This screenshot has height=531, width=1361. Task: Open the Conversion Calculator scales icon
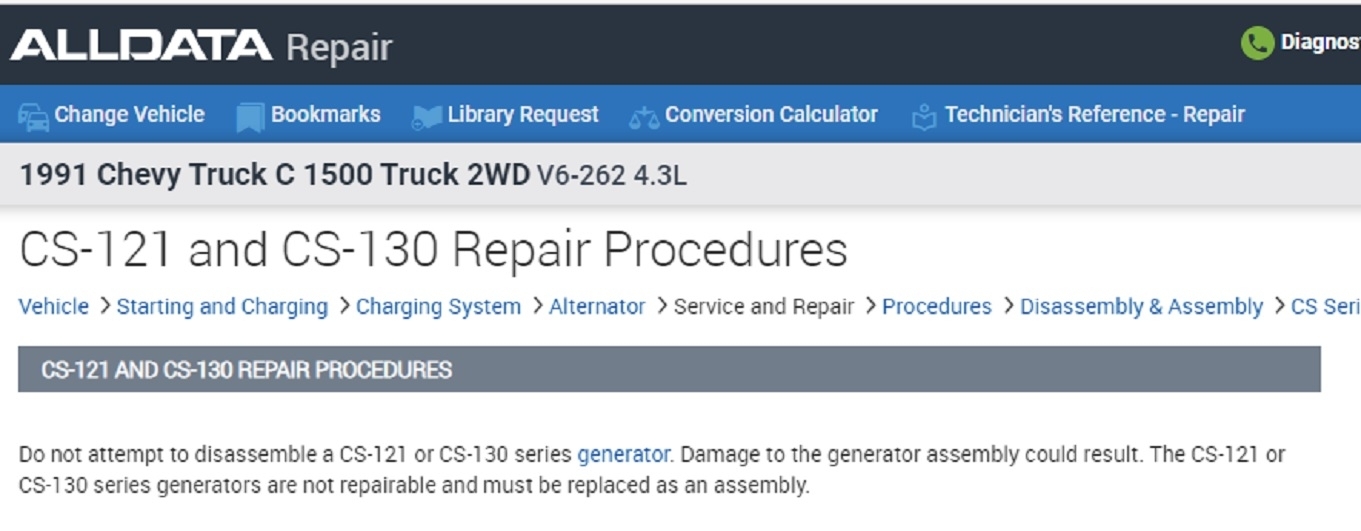point(644,117)
